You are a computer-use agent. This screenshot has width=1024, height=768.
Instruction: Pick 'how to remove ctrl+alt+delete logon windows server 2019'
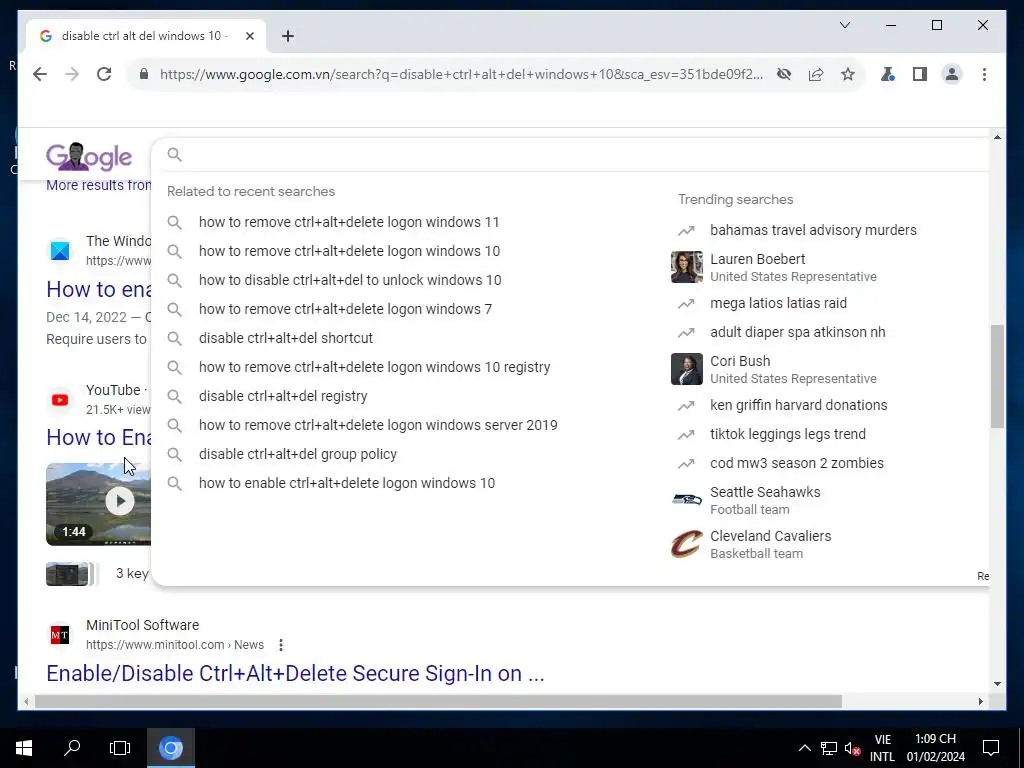pos(378,425)
